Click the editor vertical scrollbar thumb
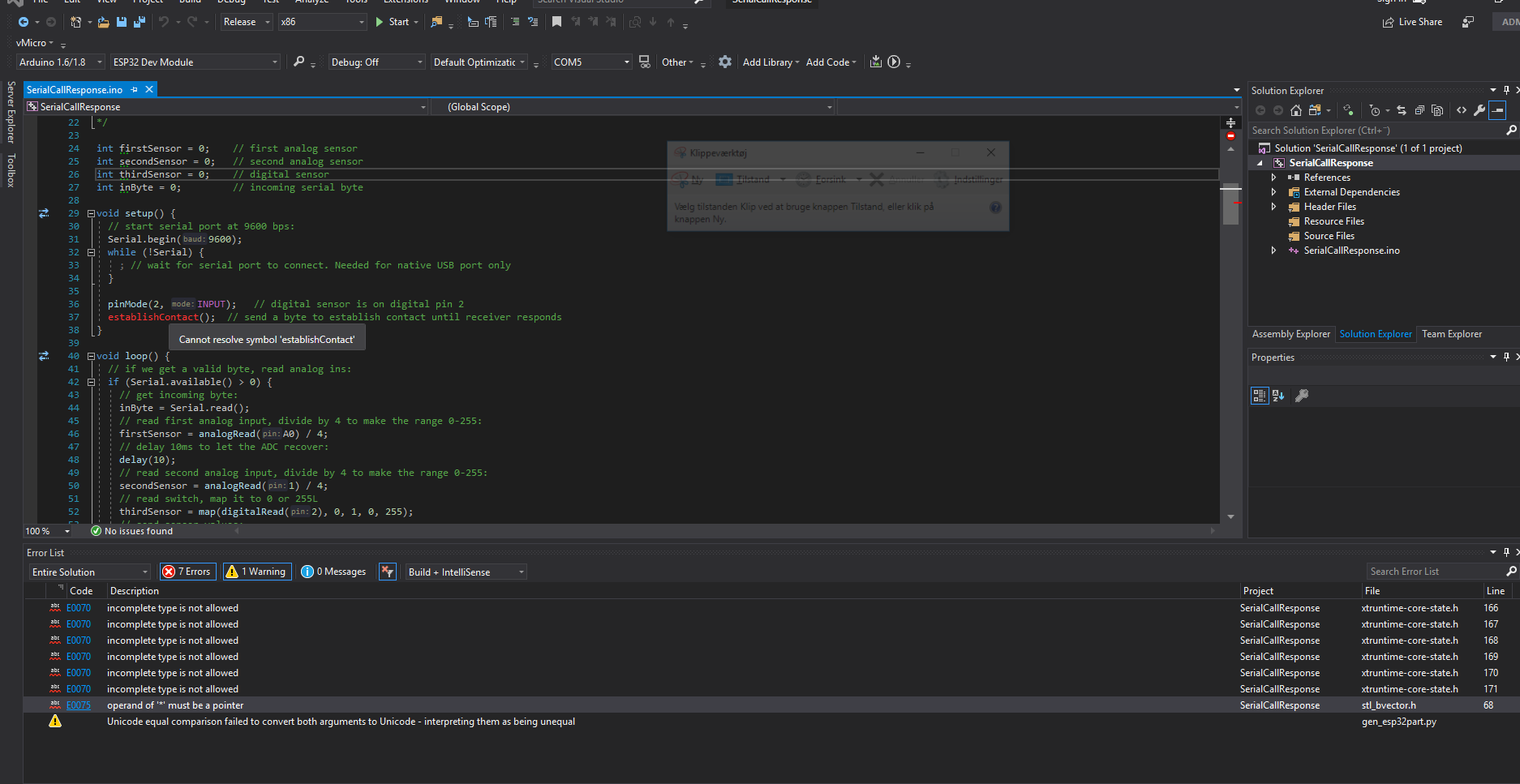 [x=1230, y=206]
